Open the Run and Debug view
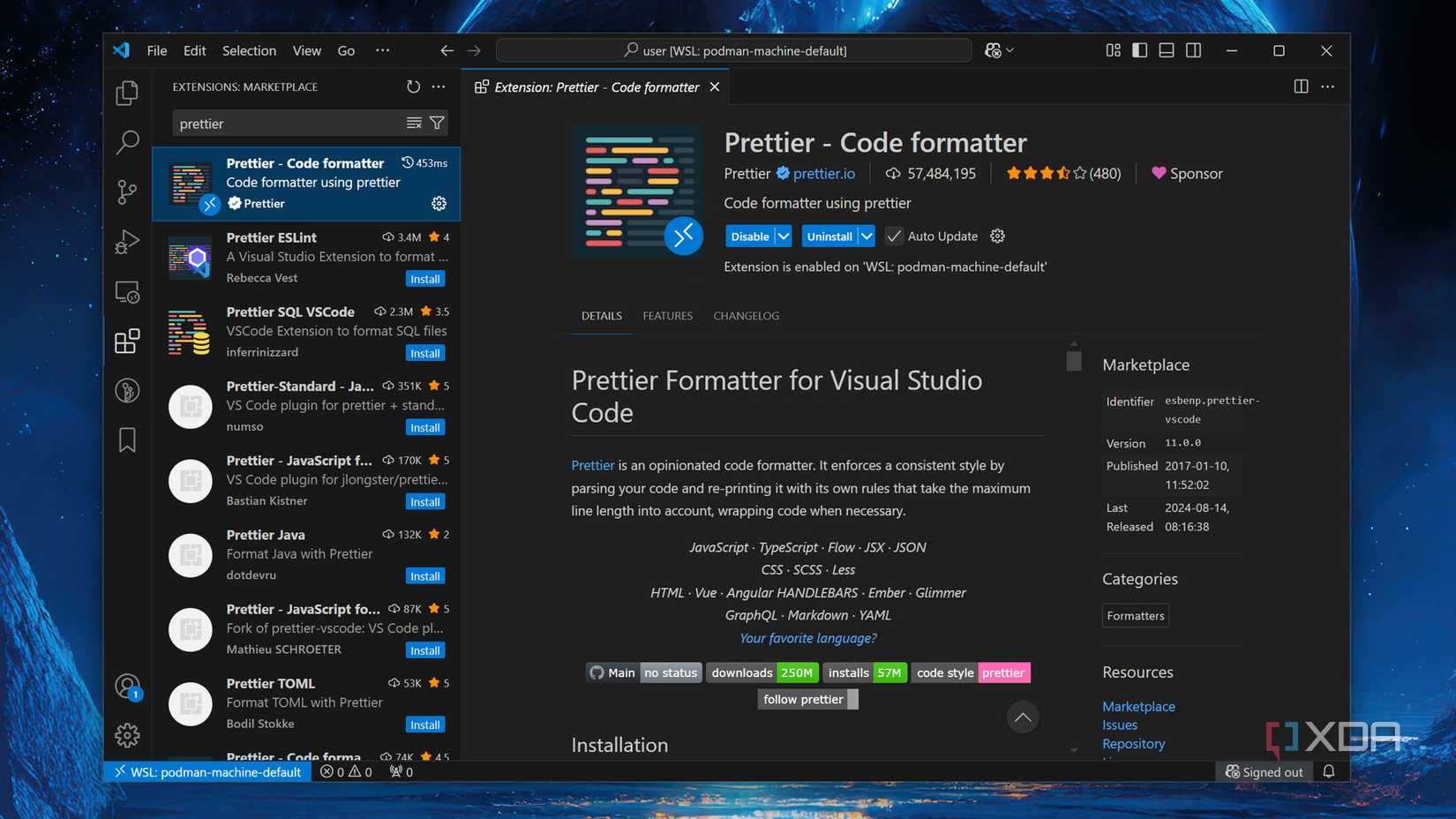Viewport: 1456px width, 819px height. pyautogui.click(x=127, y=241)
